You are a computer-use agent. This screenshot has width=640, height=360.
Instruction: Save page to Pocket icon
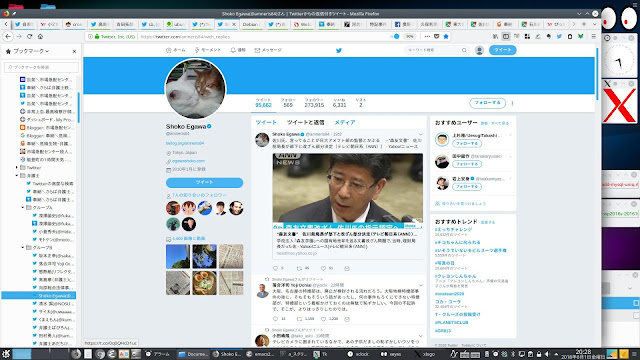click(x=436, y=36)
